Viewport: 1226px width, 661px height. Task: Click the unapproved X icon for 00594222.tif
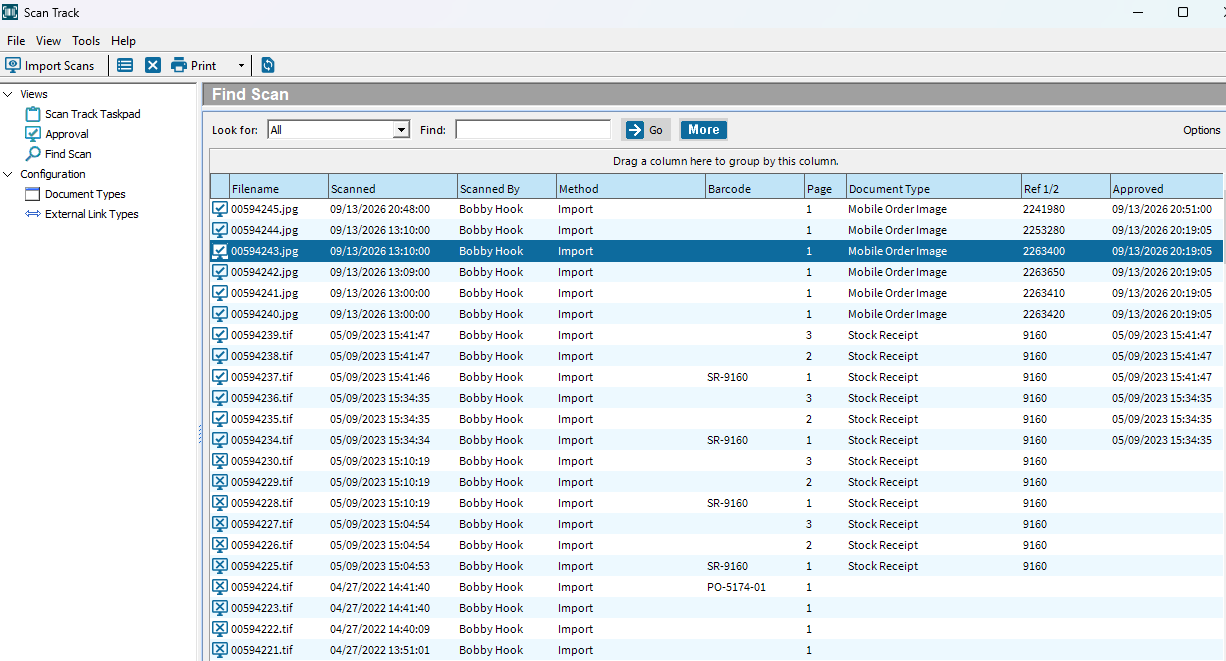[x=220, y=629]
